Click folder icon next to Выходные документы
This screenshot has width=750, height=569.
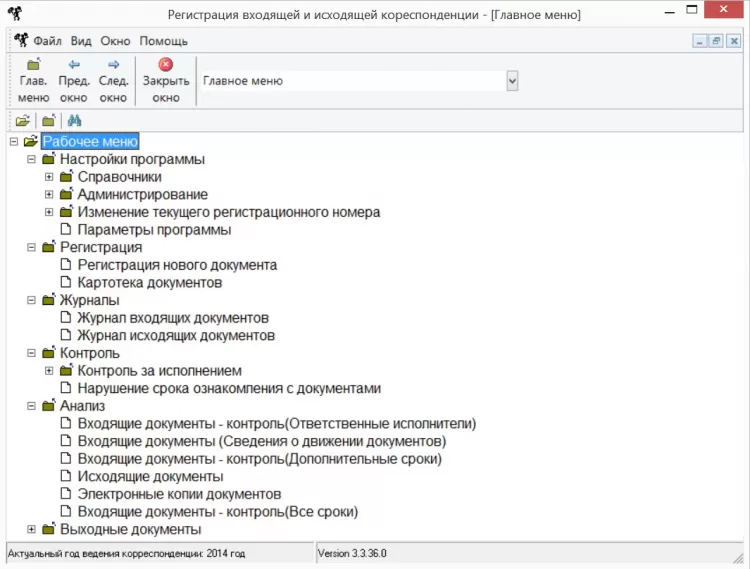coord(49,529)
